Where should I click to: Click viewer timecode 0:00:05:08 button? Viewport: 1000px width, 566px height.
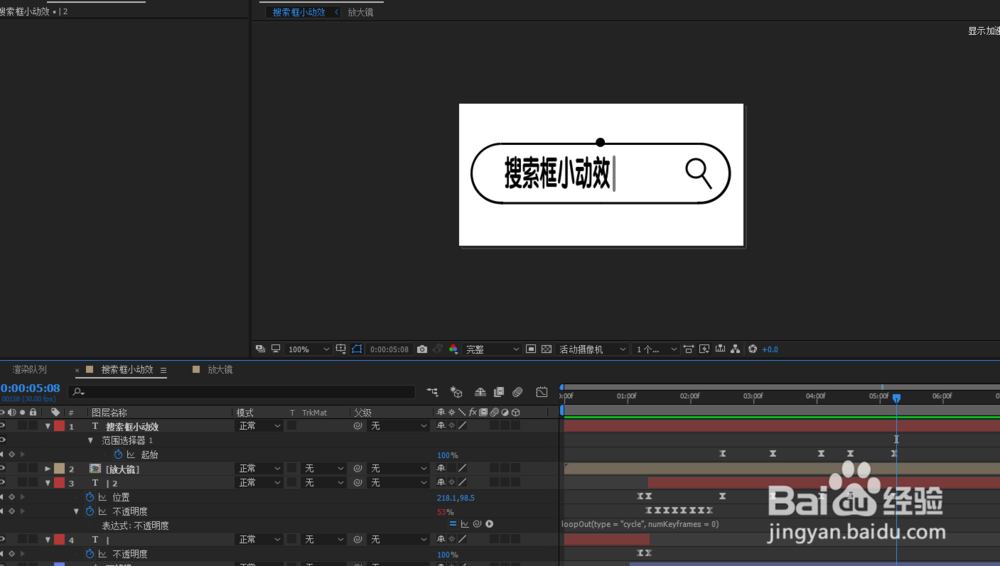389,349
